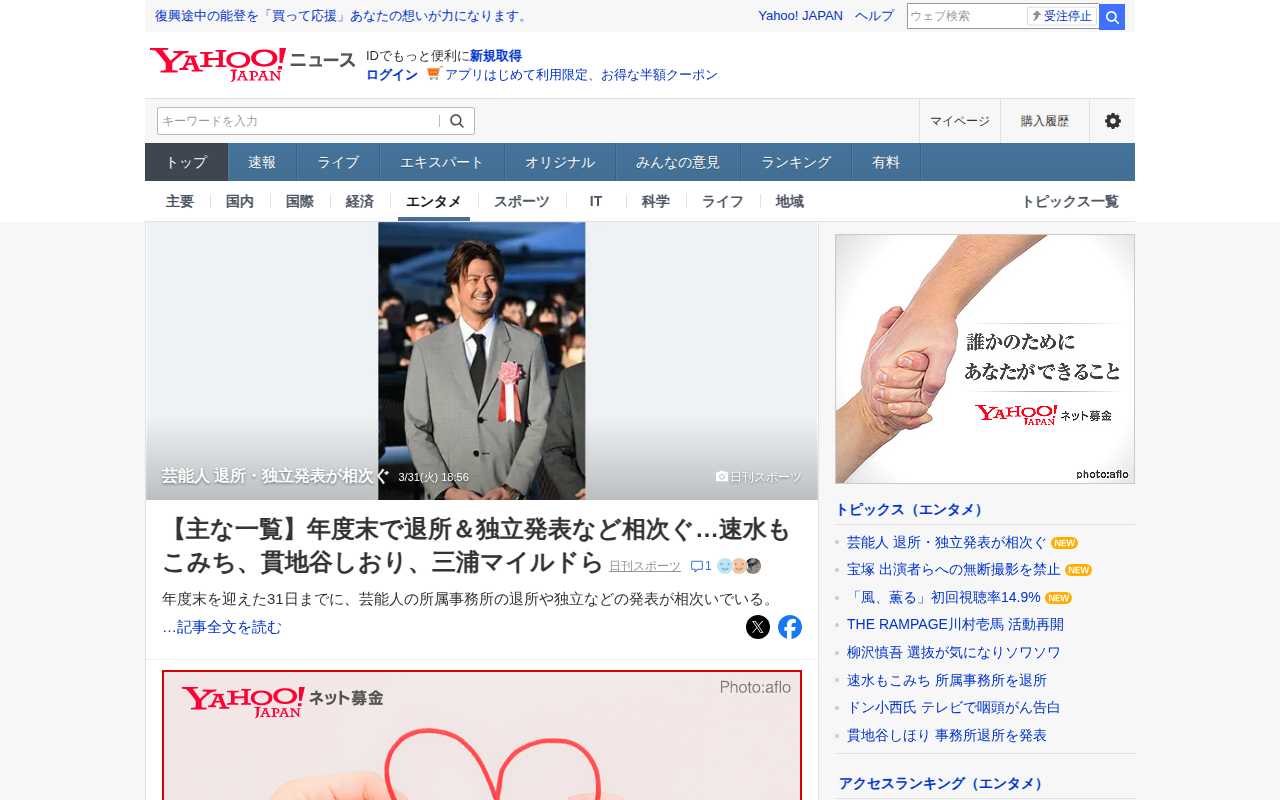This screenshot has height=800, width=1280.
Task: Click the ログイン link
Action: point(392,75)
